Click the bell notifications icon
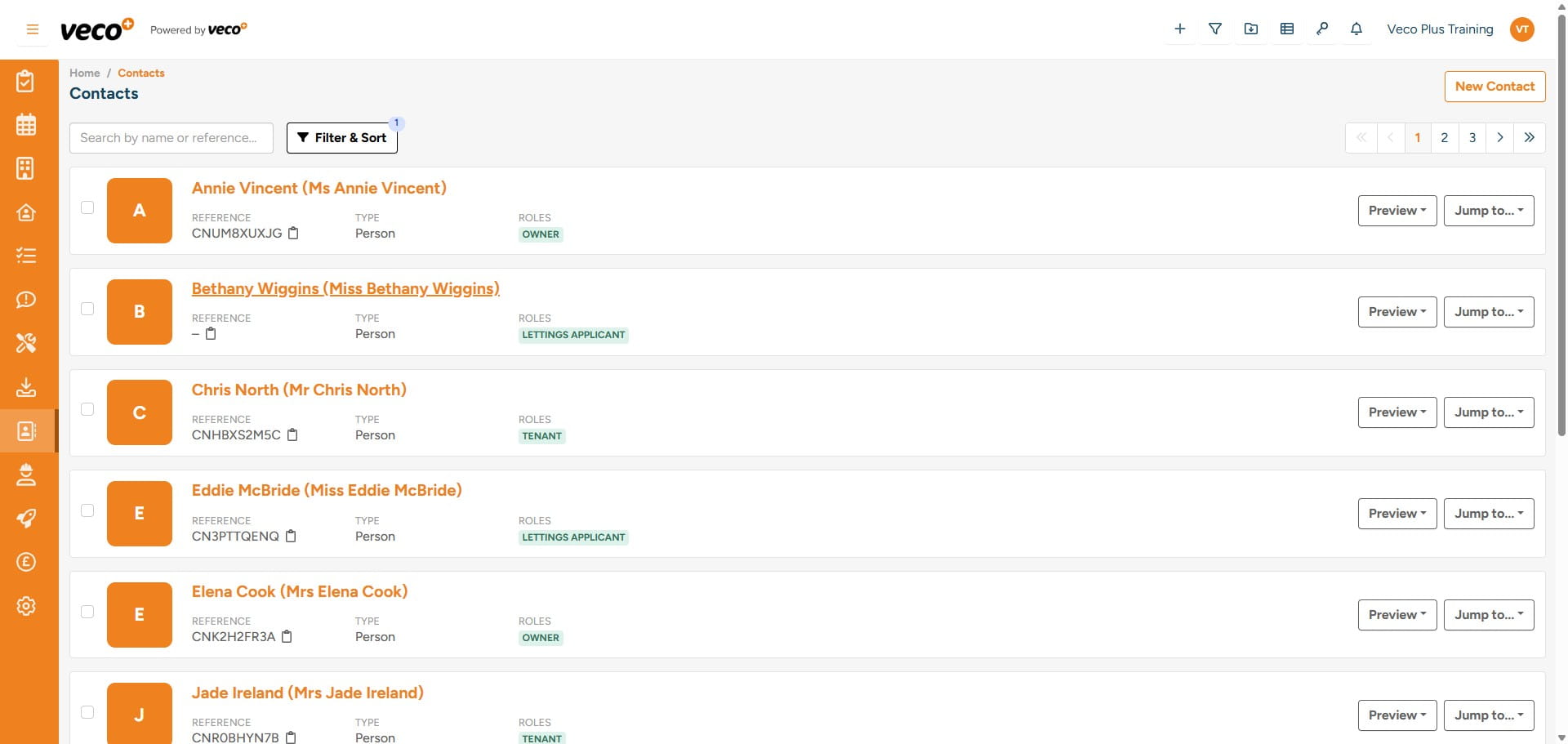 (1356, 29)
